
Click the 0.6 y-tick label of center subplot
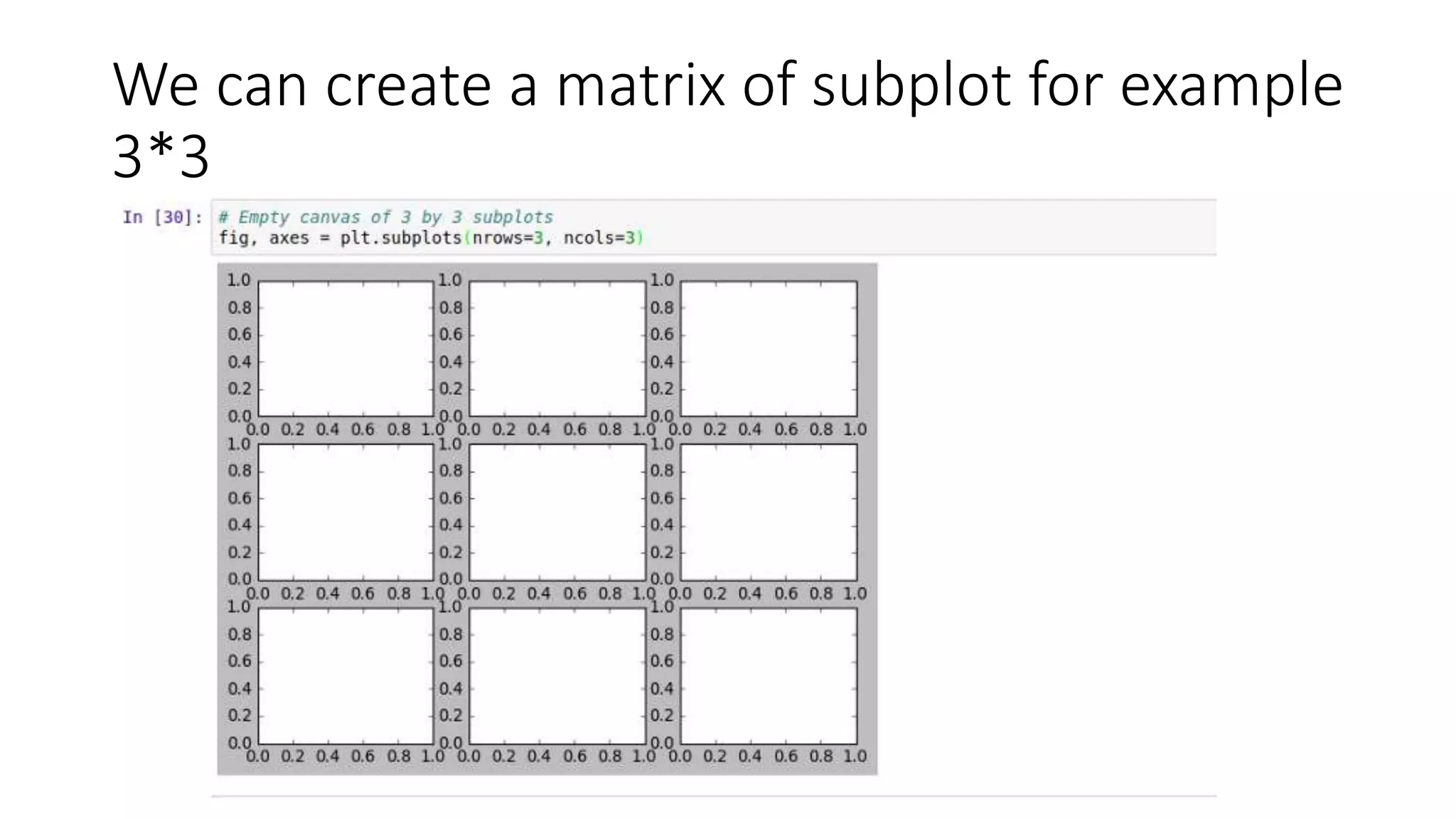450,498
